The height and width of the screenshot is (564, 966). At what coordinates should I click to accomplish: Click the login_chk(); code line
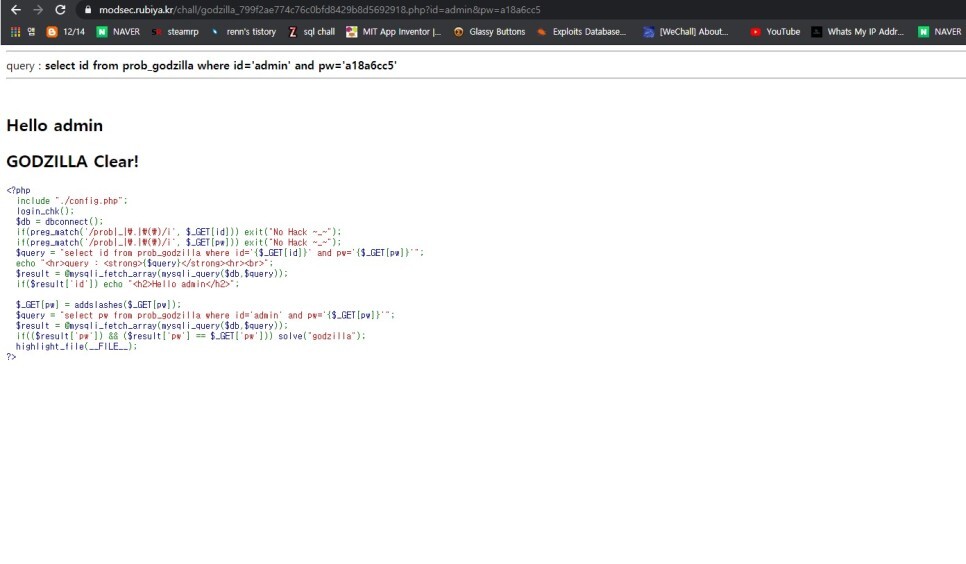[x=45, y=211]
